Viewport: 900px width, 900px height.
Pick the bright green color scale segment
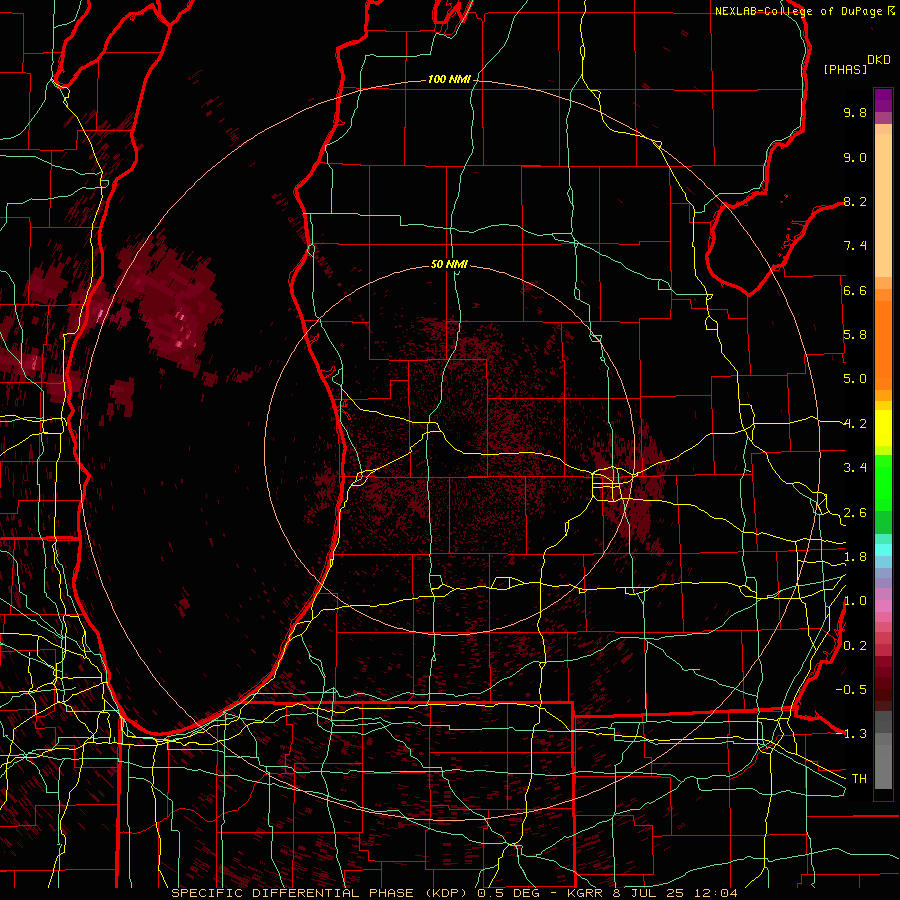(883, 482)
